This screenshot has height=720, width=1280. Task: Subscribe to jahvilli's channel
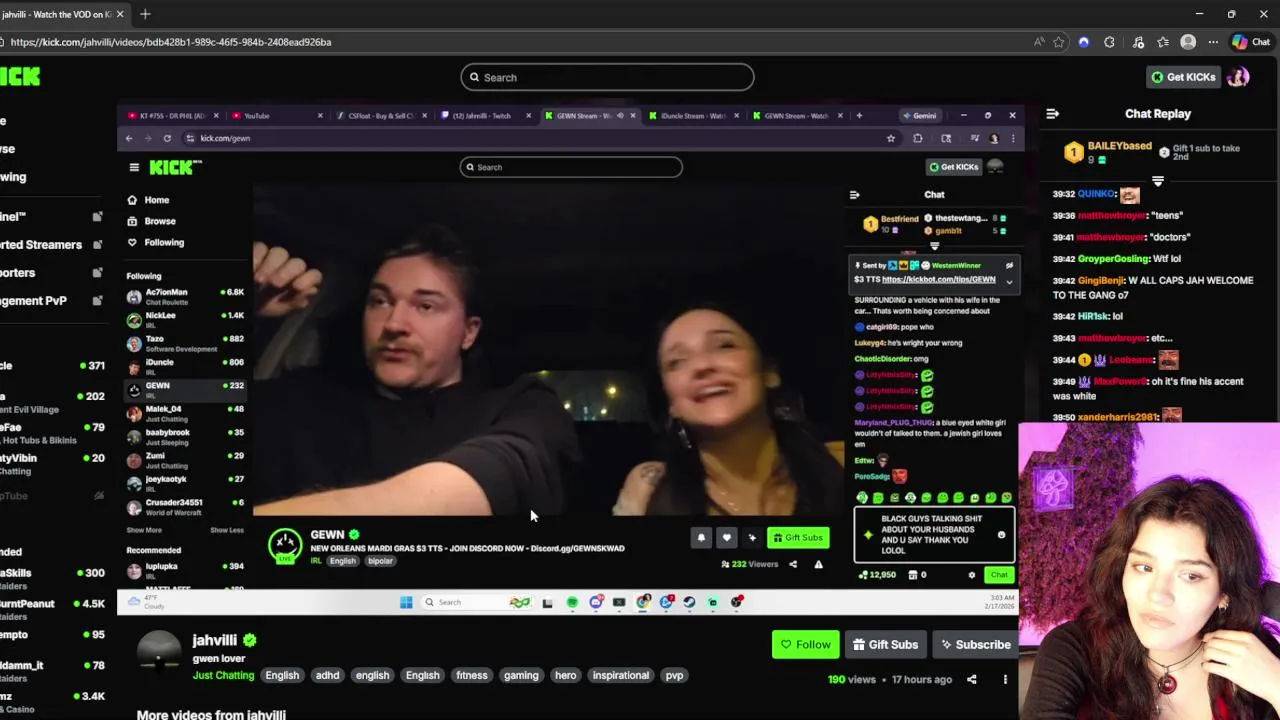[x=975, y=645]
